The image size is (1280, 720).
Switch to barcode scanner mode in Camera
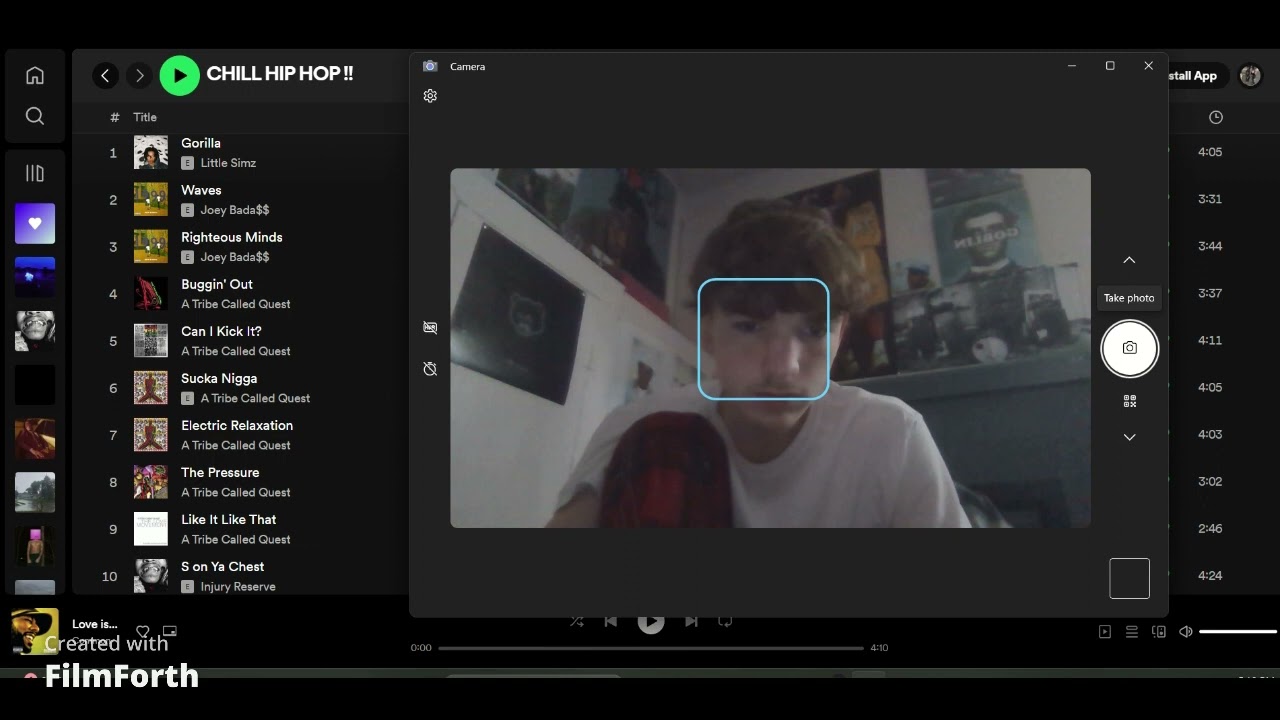click(x=1130, y=401)
